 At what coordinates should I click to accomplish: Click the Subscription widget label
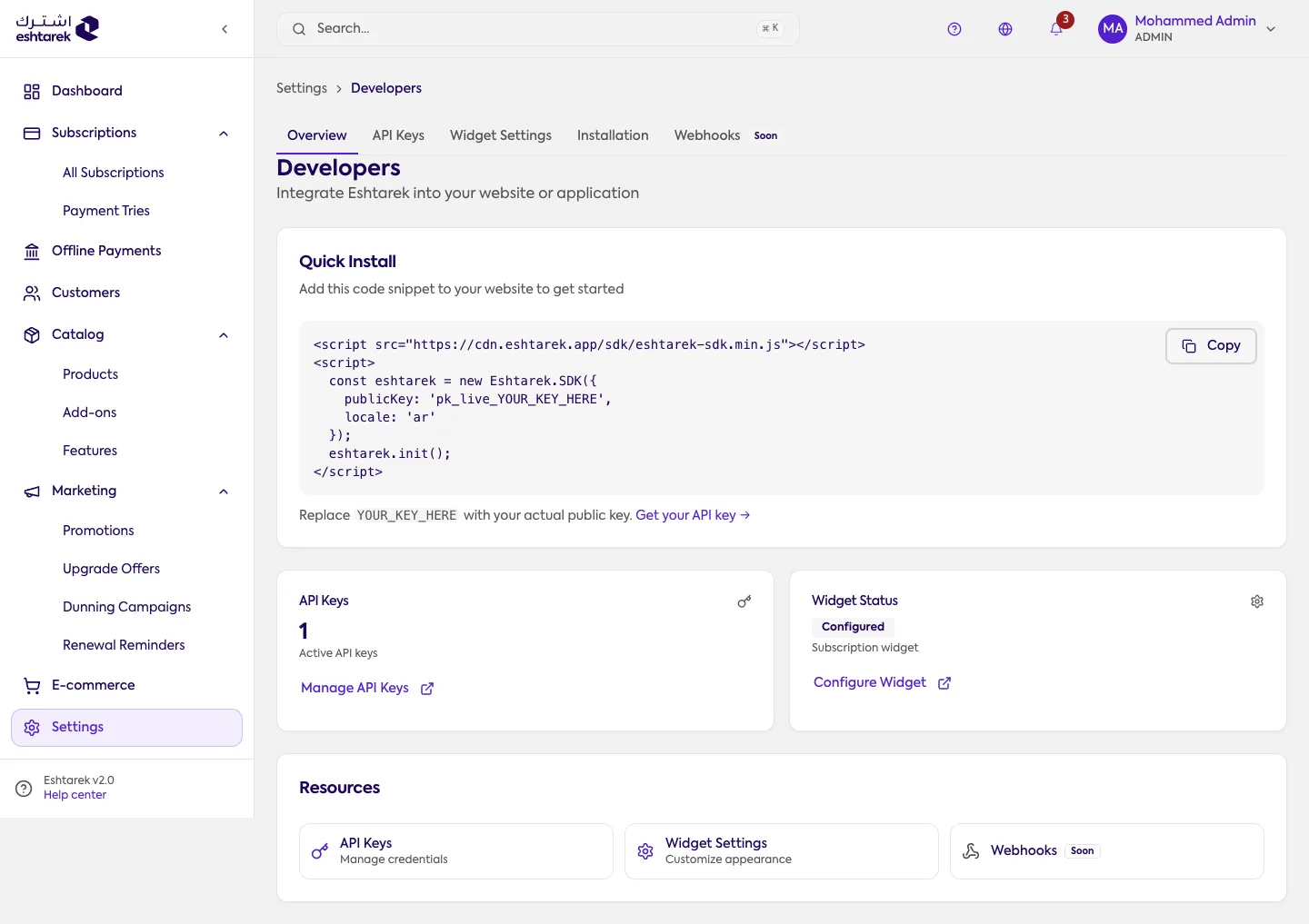pos(865,648)
